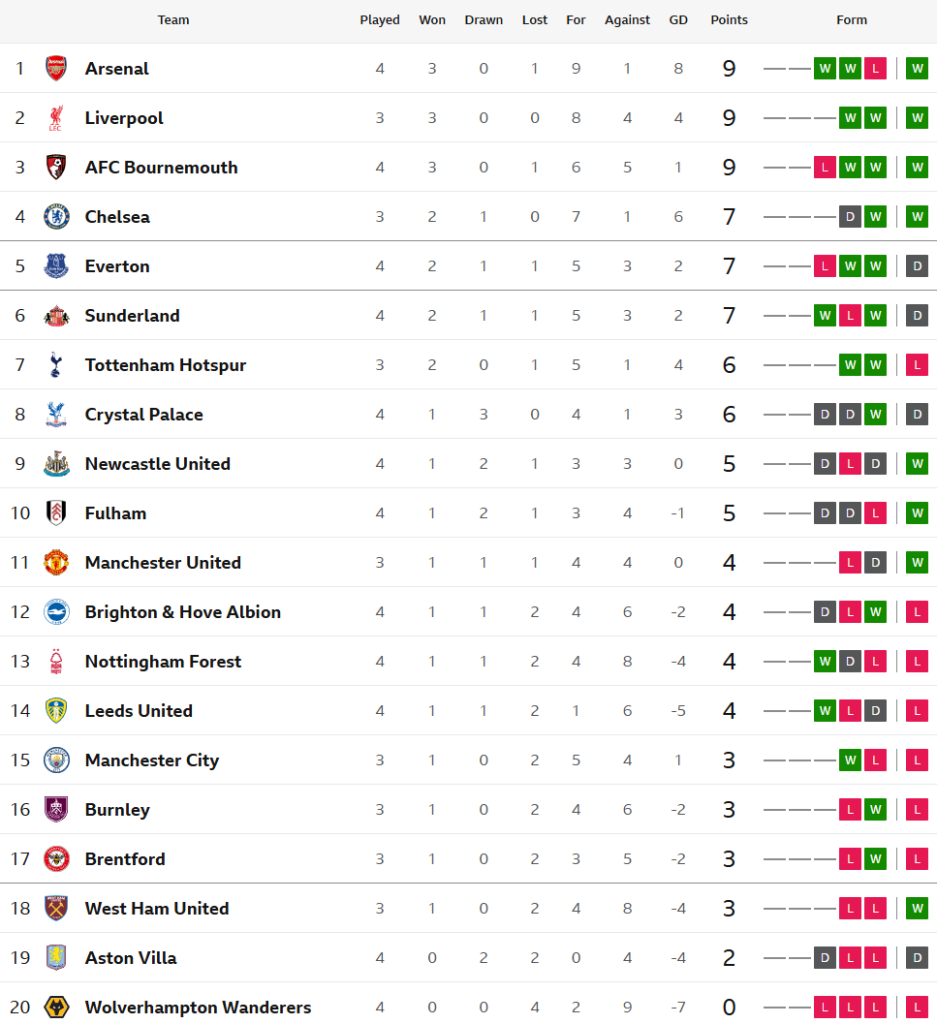Click the Form column header
This screenshot has height=1024, width=937.
click(851, 20)
